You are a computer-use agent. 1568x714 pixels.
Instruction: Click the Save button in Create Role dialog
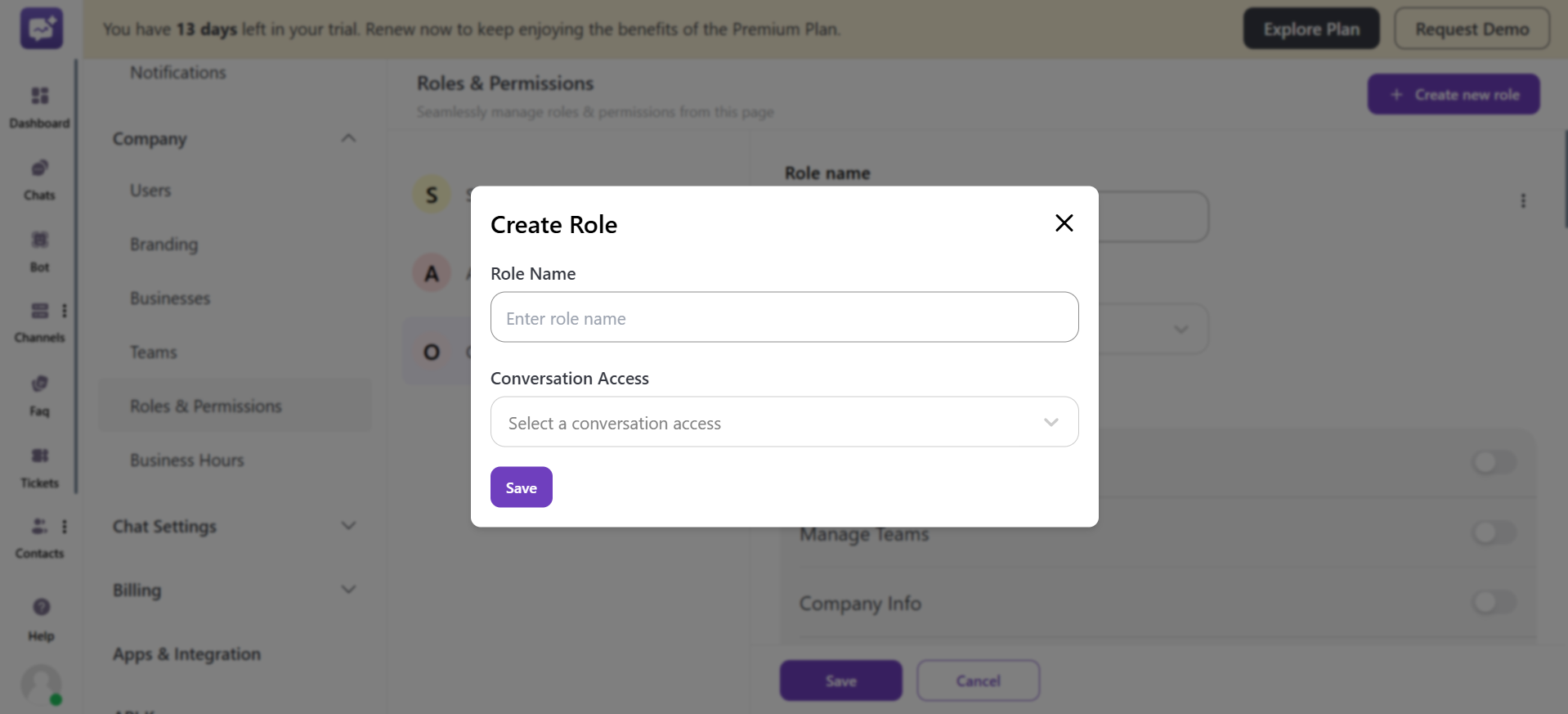click(x=521, y=487)
